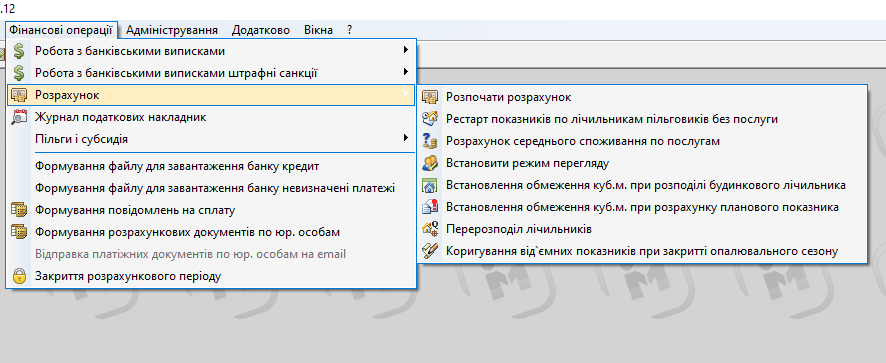
Task: Expand the Робота з банківськими виписками submenu arrow
Action: coord(406,50)
